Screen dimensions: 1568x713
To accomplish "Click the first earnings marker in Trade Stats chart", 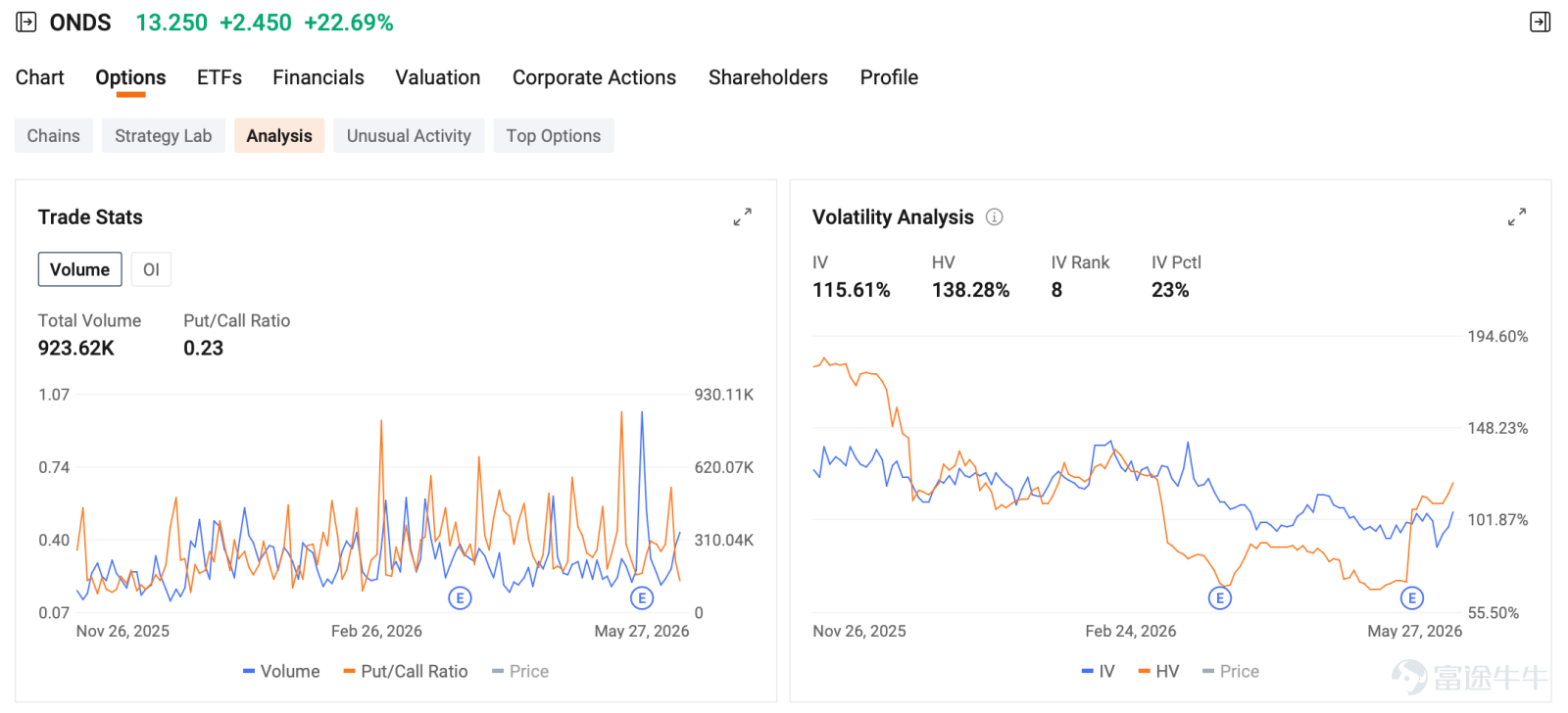I will pos(460,598).
